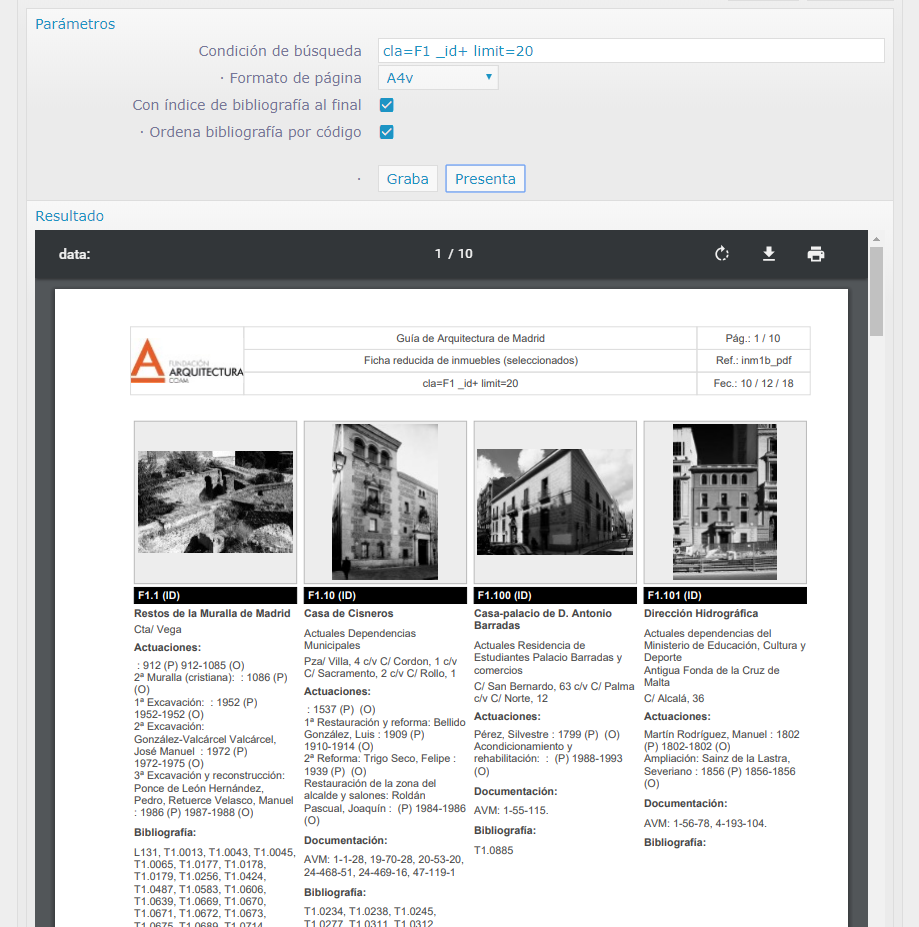Click the Casa-palacio Barradas photo

[555, 502]
